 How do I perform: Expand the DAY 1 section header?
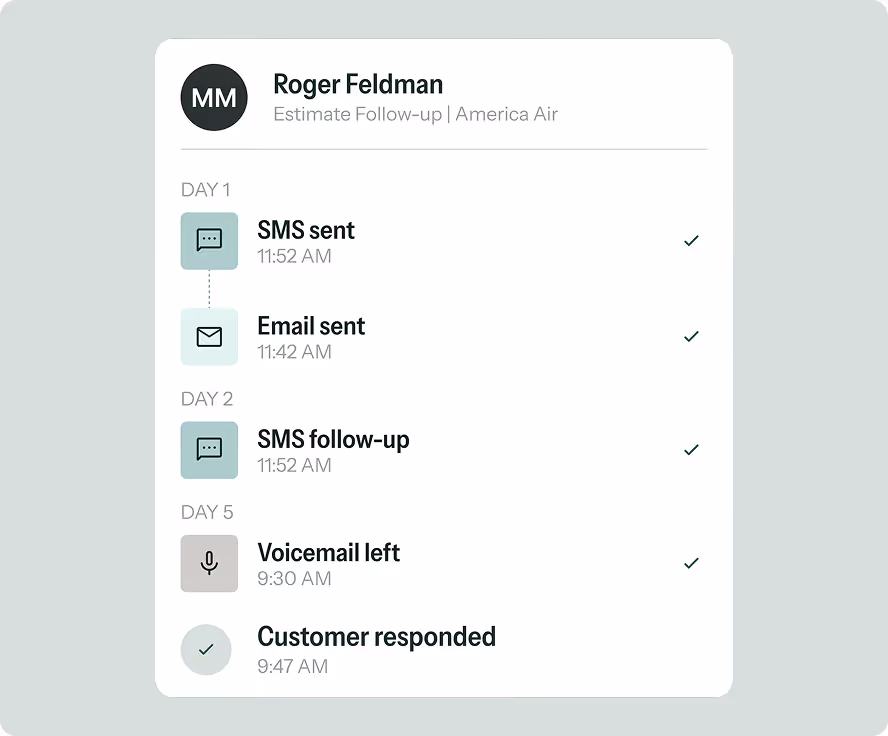click(205, 189)
